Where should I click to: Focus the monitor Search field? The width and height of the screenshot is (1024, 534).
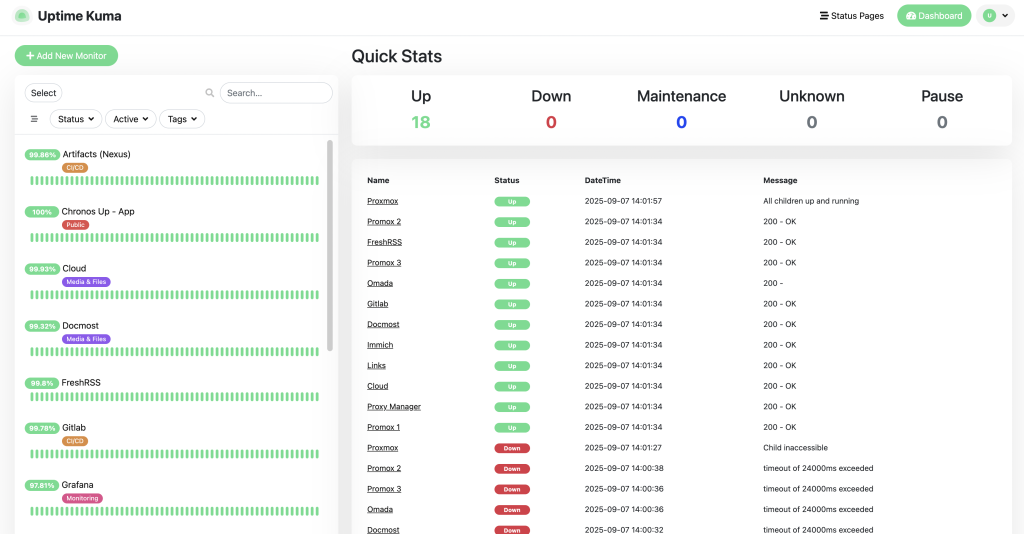(276, 93)
